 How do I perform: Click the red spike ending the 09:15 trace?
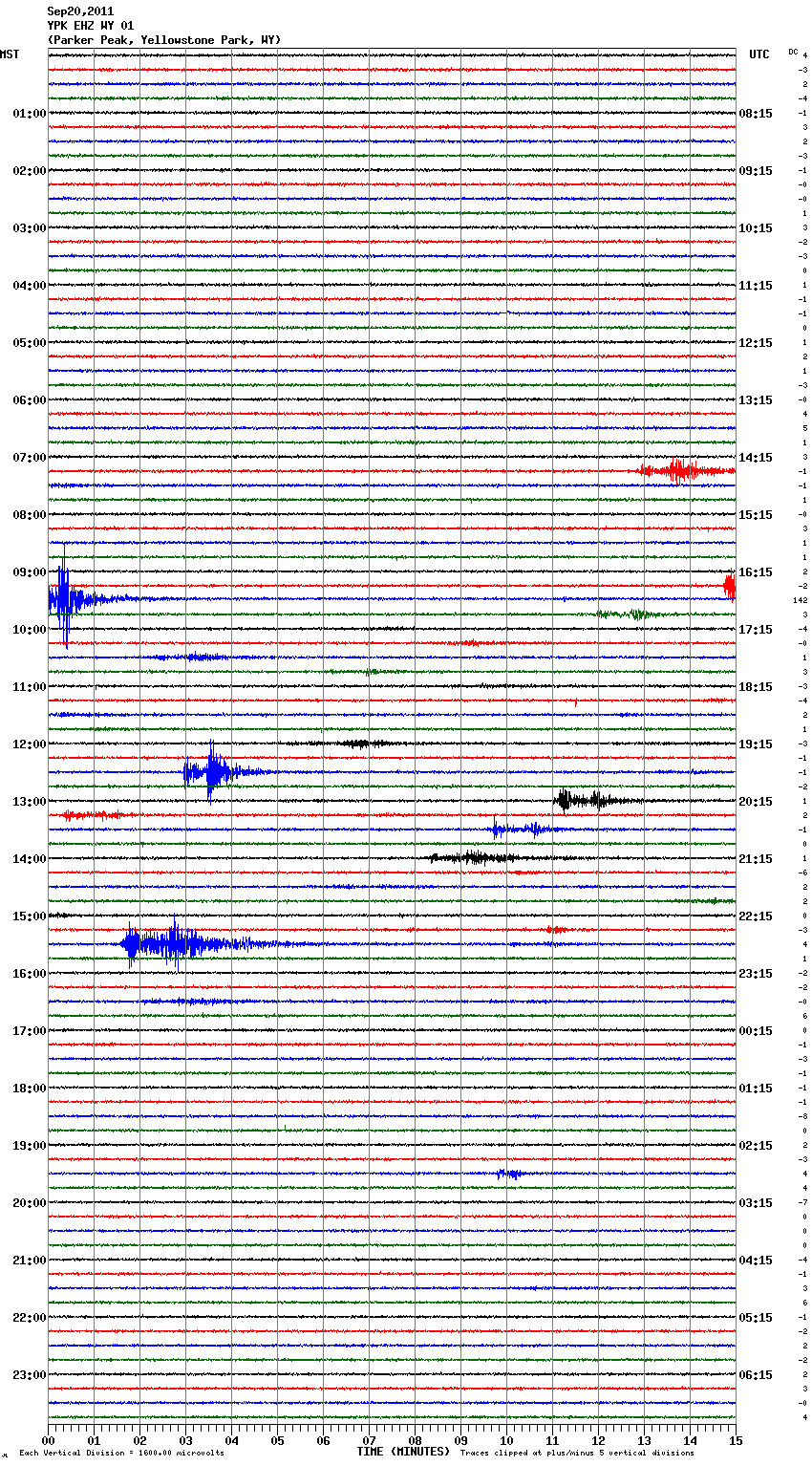(x=730, y=585)
